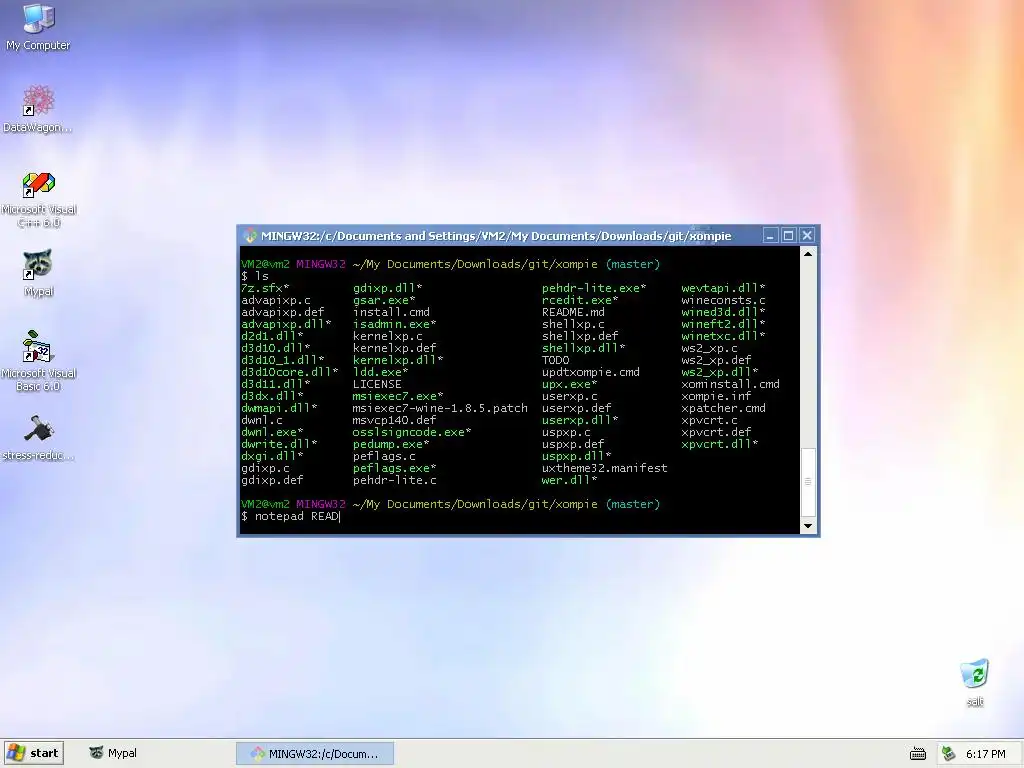Click on shellxp.dll* in the listing

pos(583,348)
